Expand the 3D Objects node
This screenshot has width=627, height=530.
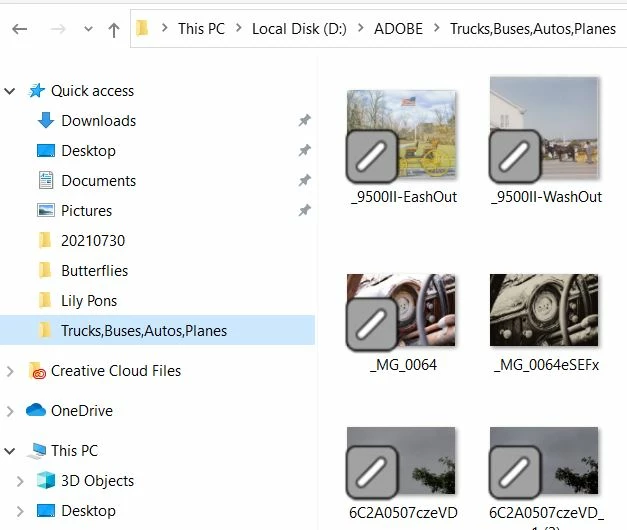coord(20,481)
